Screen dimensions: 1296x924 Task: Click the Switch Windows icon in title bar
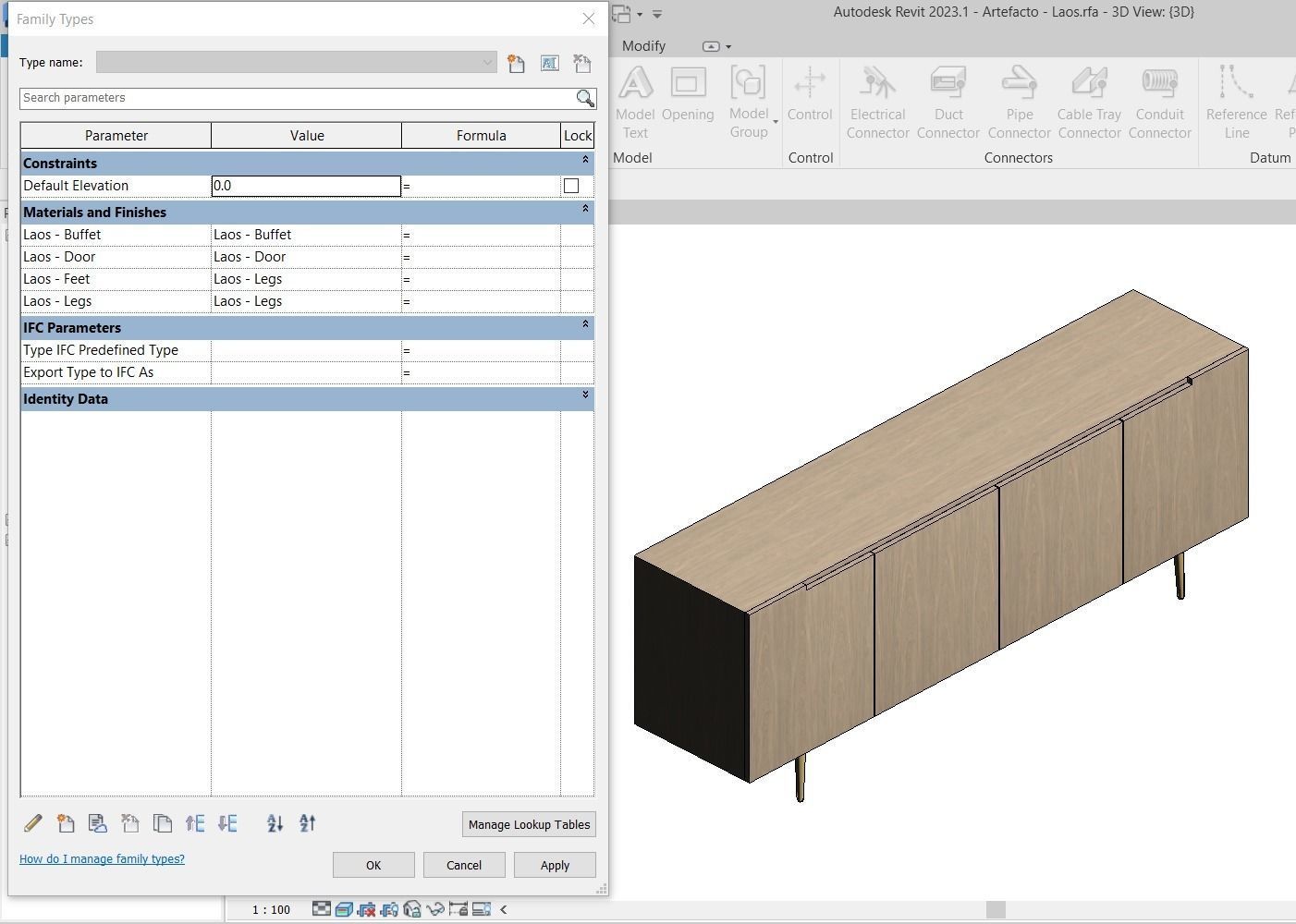(621, 14)
